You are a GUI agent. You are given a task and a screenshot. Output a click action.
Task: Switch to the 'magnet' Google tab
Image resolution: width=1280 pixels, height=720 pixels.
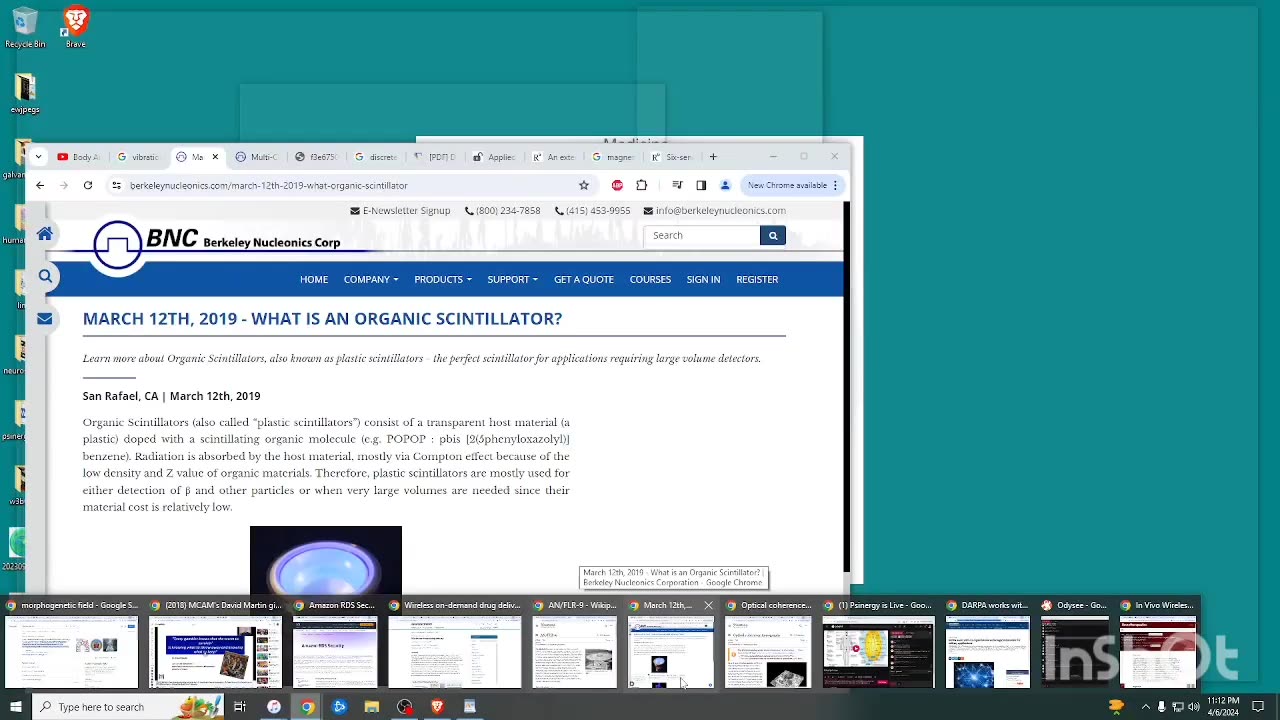[x=613, y=157]
